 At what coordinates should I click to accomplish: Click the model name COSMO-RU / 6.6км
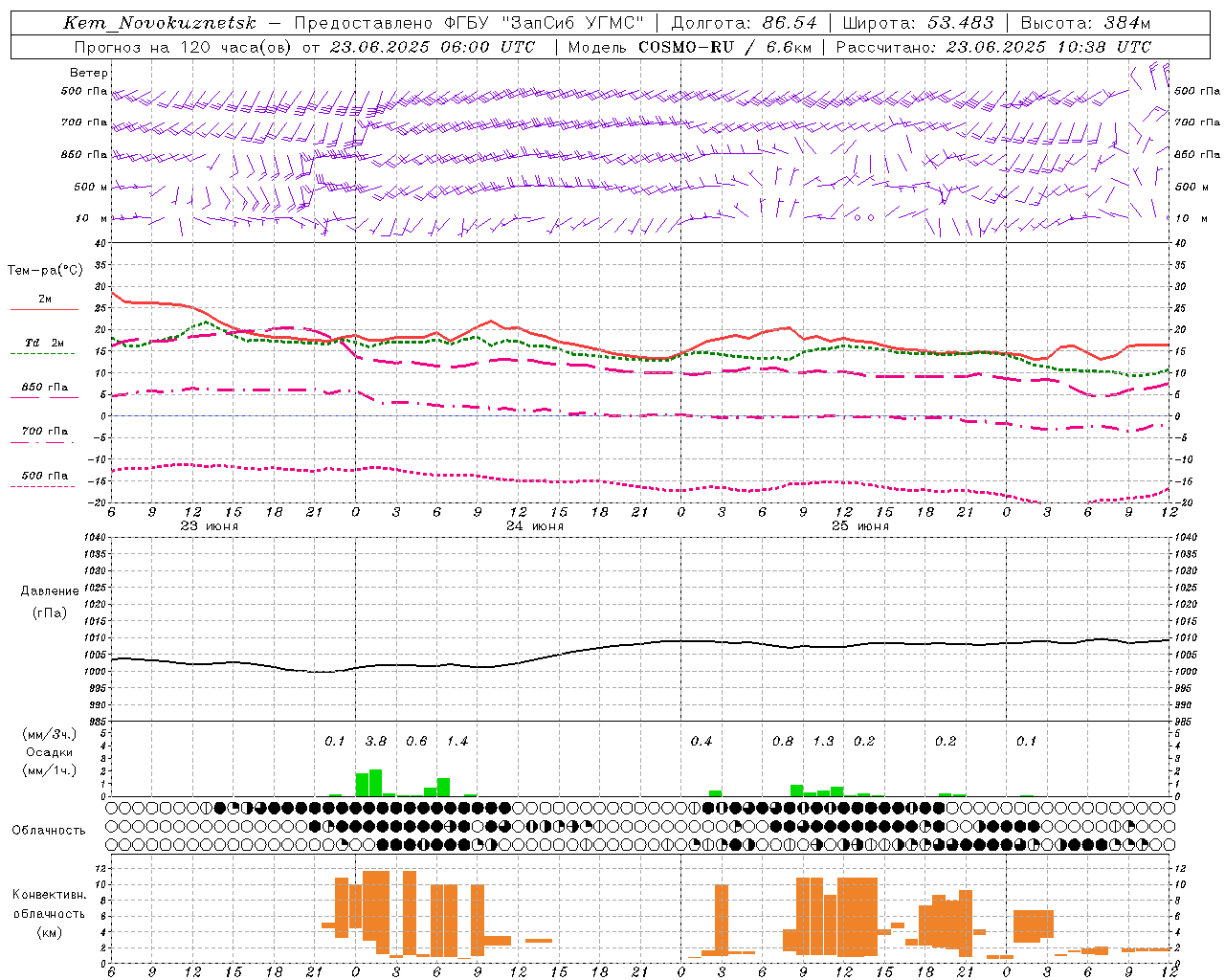[723, 47]
